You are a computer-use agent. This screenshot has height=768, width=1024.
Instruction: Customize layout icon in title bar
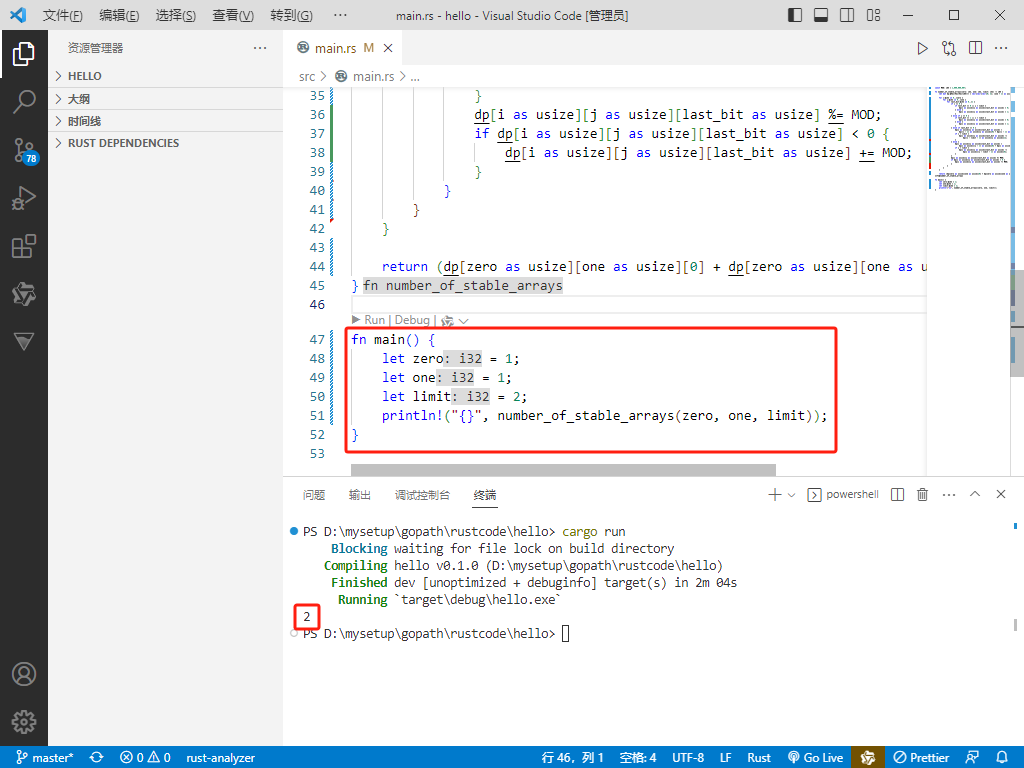coord(873,15)
